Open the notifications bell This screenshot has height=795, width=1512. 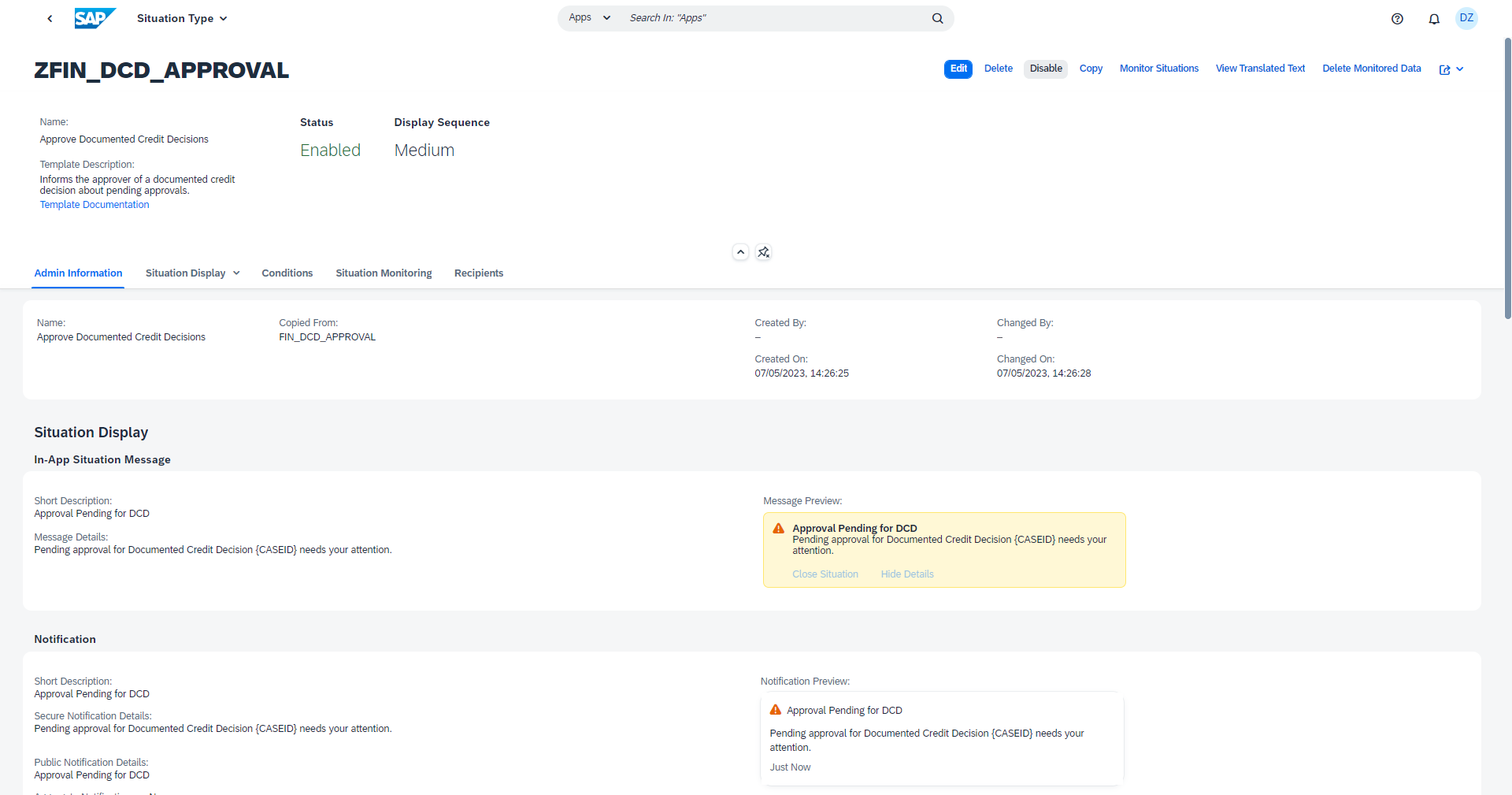(x=1434, y=19)
